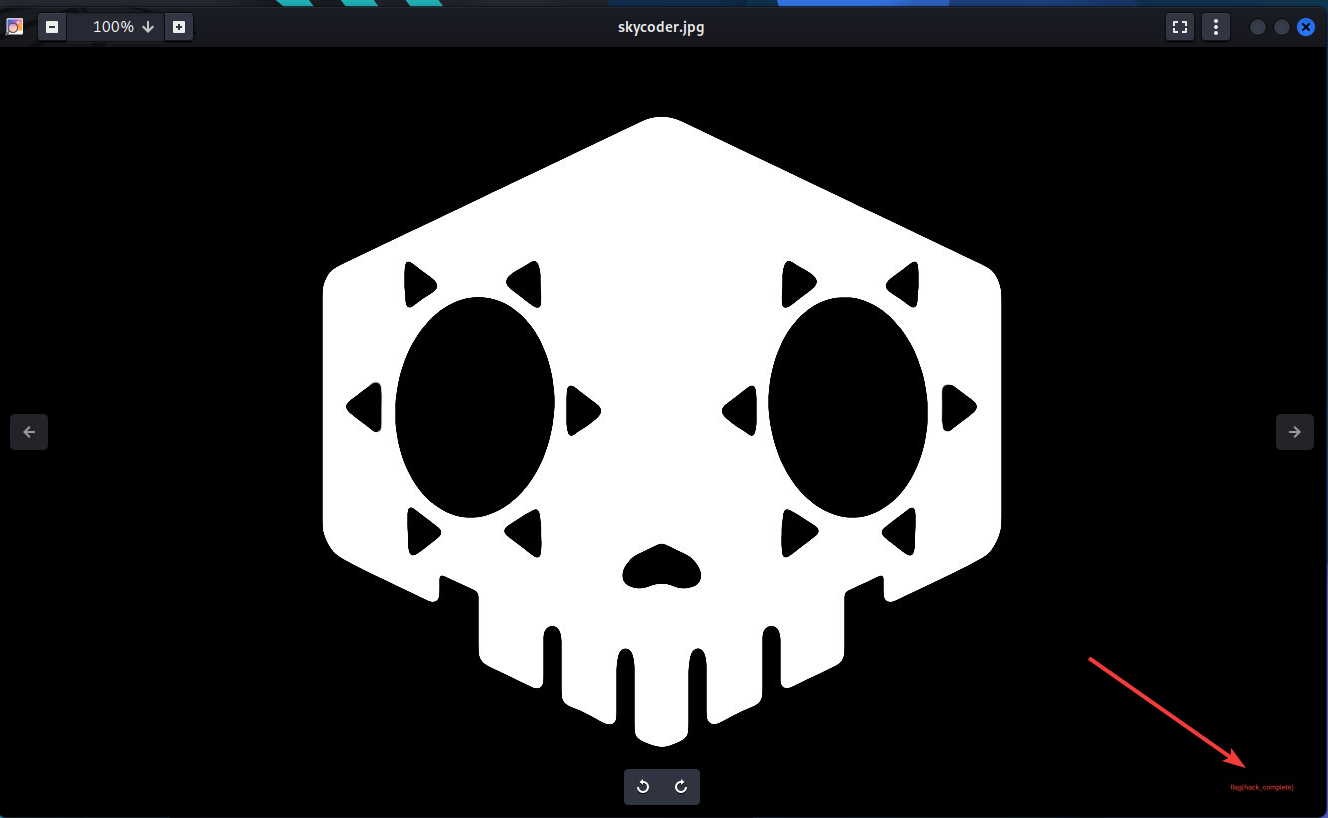Close the image viewer window
Viewport: 1328px width, 818px height.
coord(1305,27)
